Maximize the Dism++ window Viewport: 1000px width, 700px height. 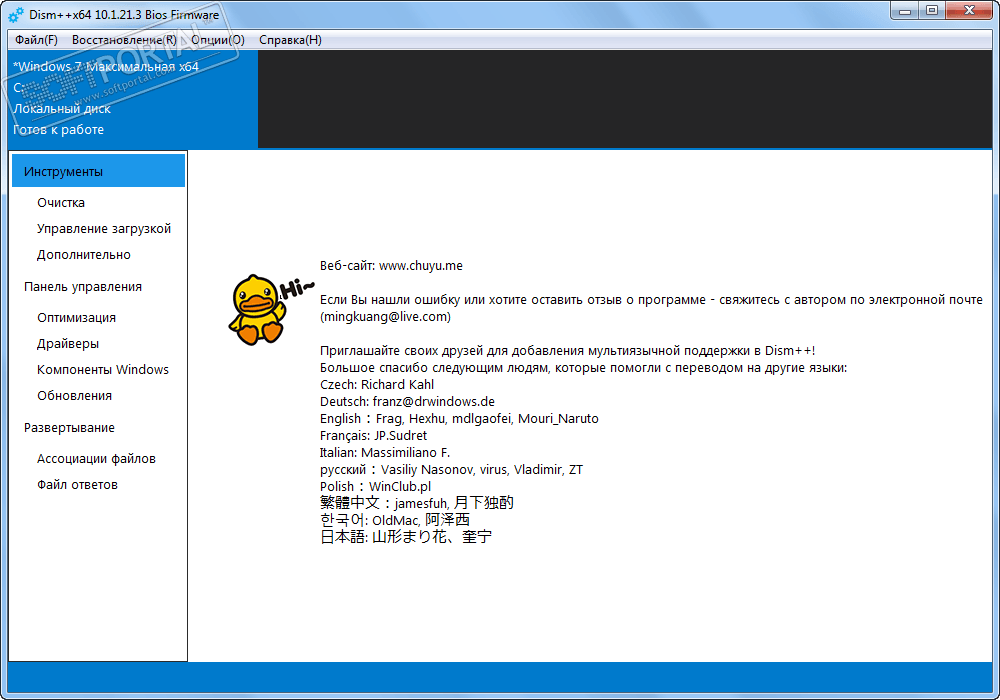click(x=932, y=11)
